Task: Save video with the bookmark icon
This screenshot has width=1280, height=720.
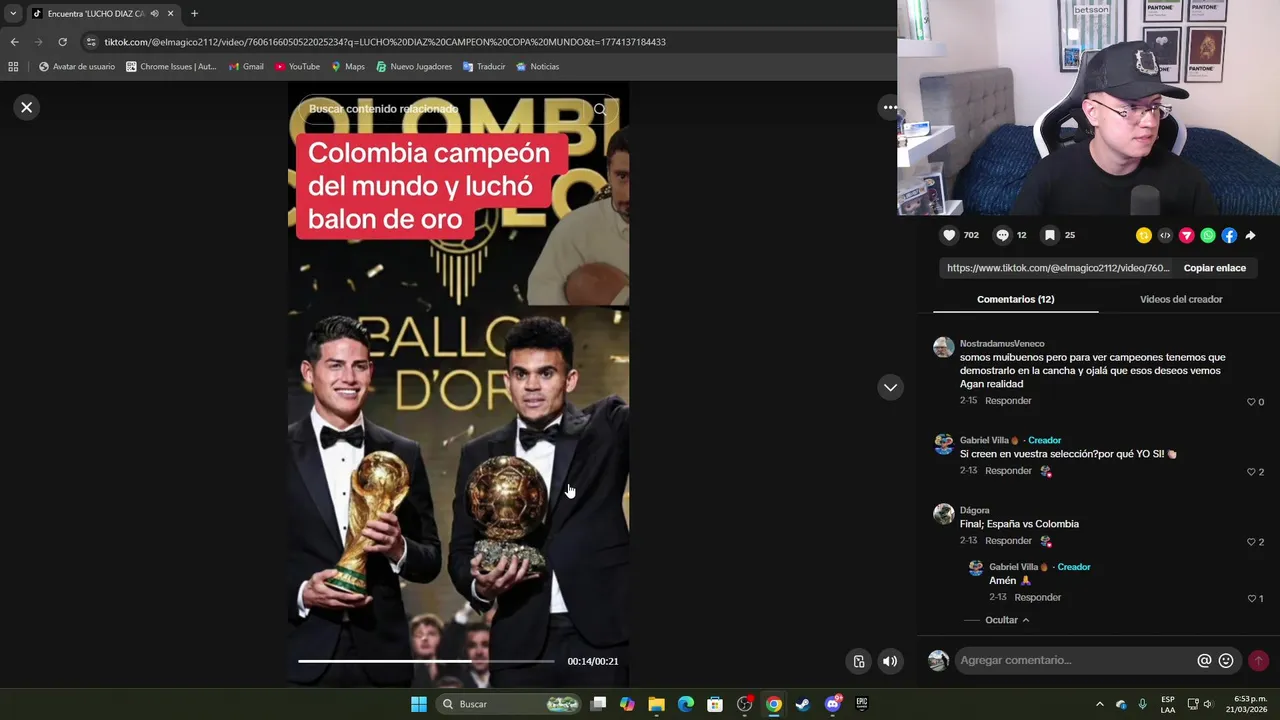Action: [x=1049, y=235]
